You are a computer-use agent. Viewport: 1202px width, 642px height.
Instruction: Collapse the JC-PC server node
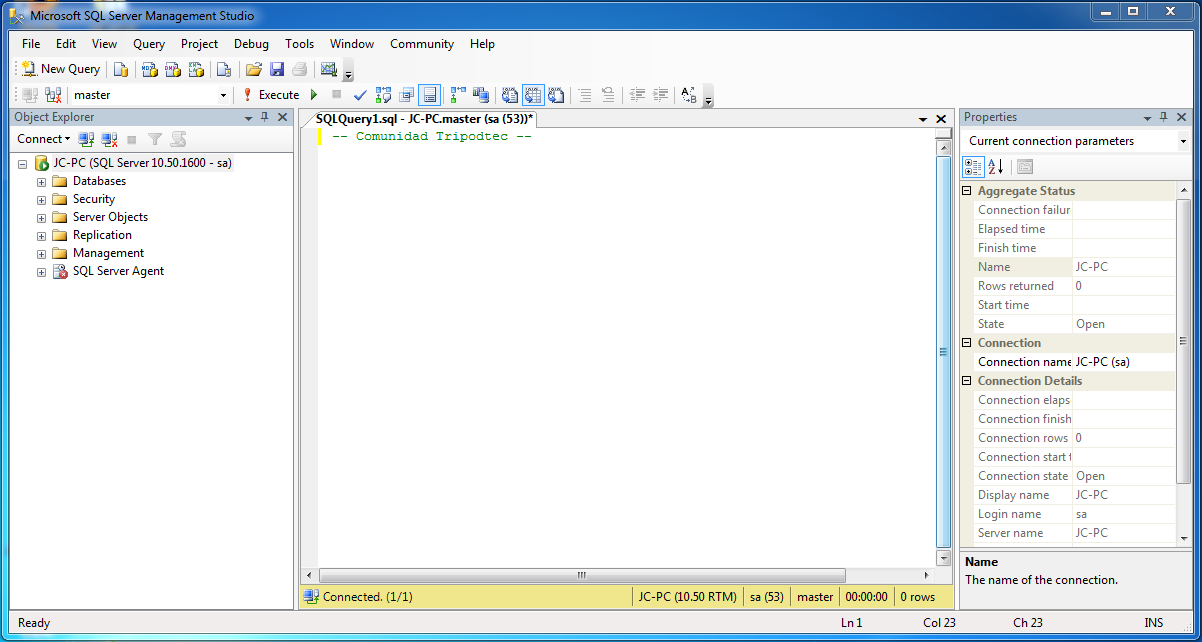tap(23, 163)
